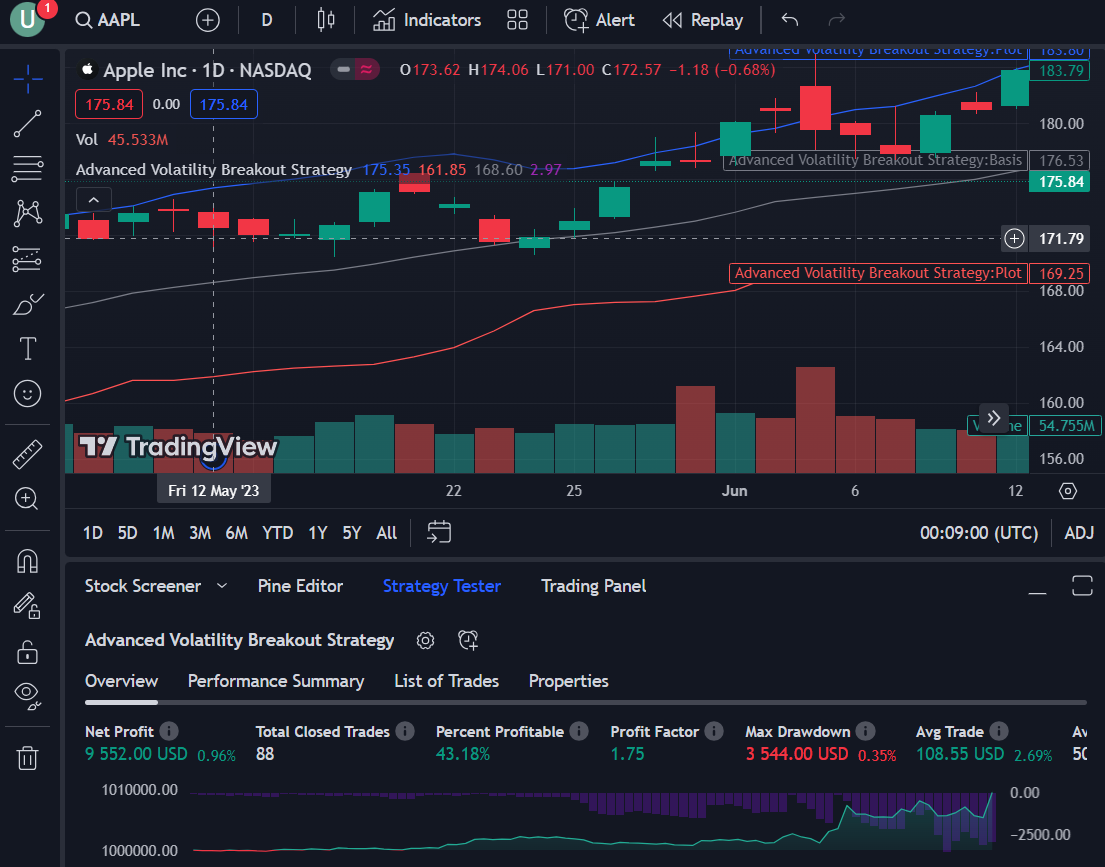Set chart range to 5Y
Viewport: 1105px width, 867px height.
(x=352, y=533)
